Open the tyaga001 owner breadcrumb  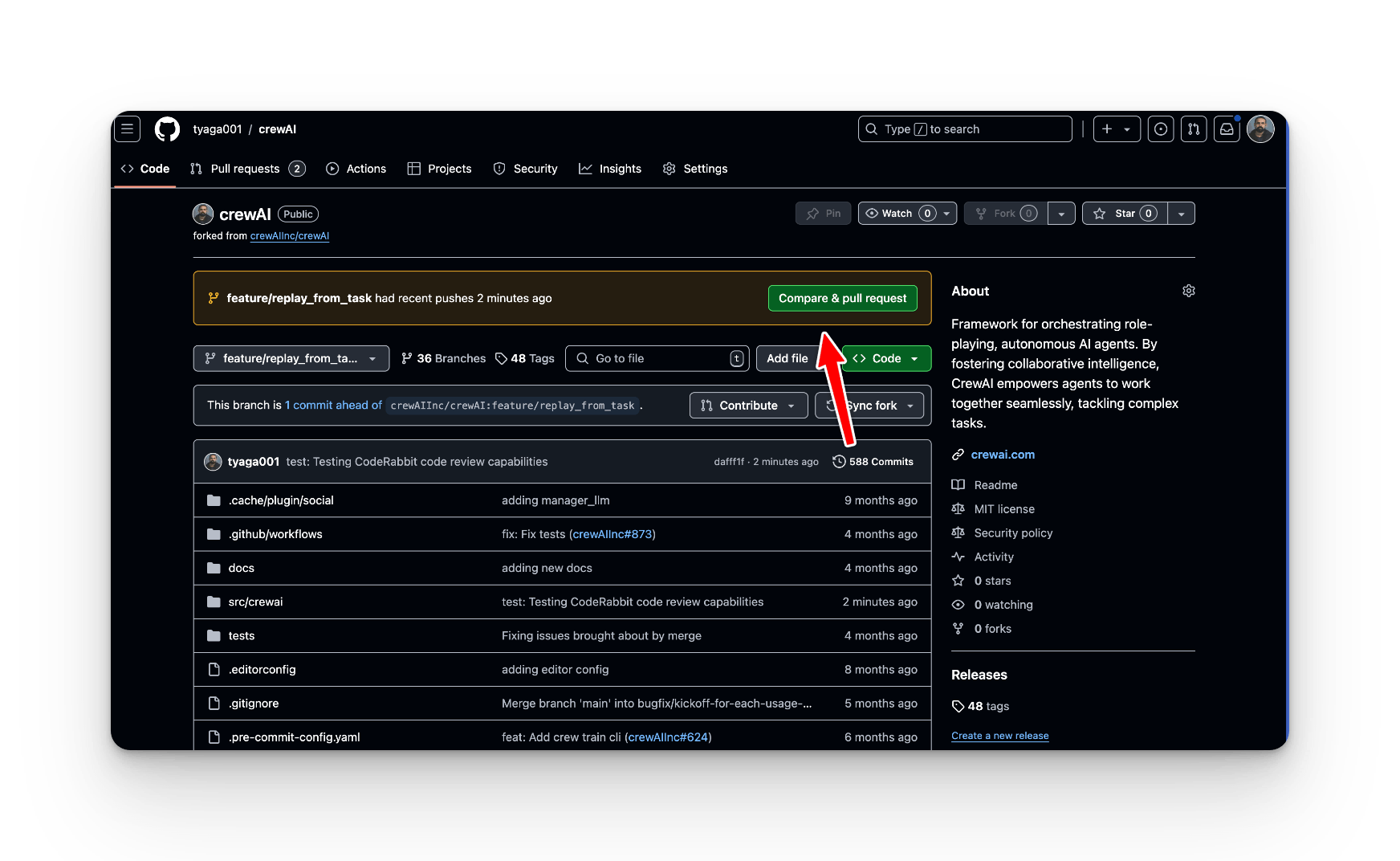coord(217,129)
